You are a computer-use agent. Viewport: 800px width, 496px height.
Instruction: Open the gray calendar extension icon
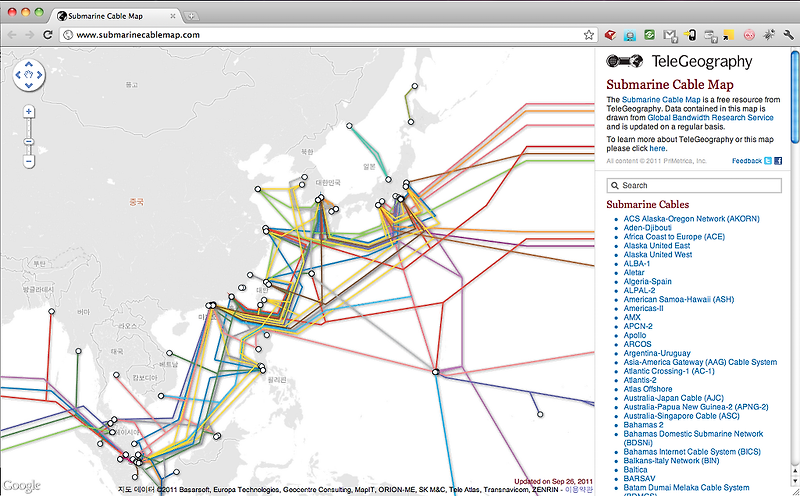pos(710,35)
